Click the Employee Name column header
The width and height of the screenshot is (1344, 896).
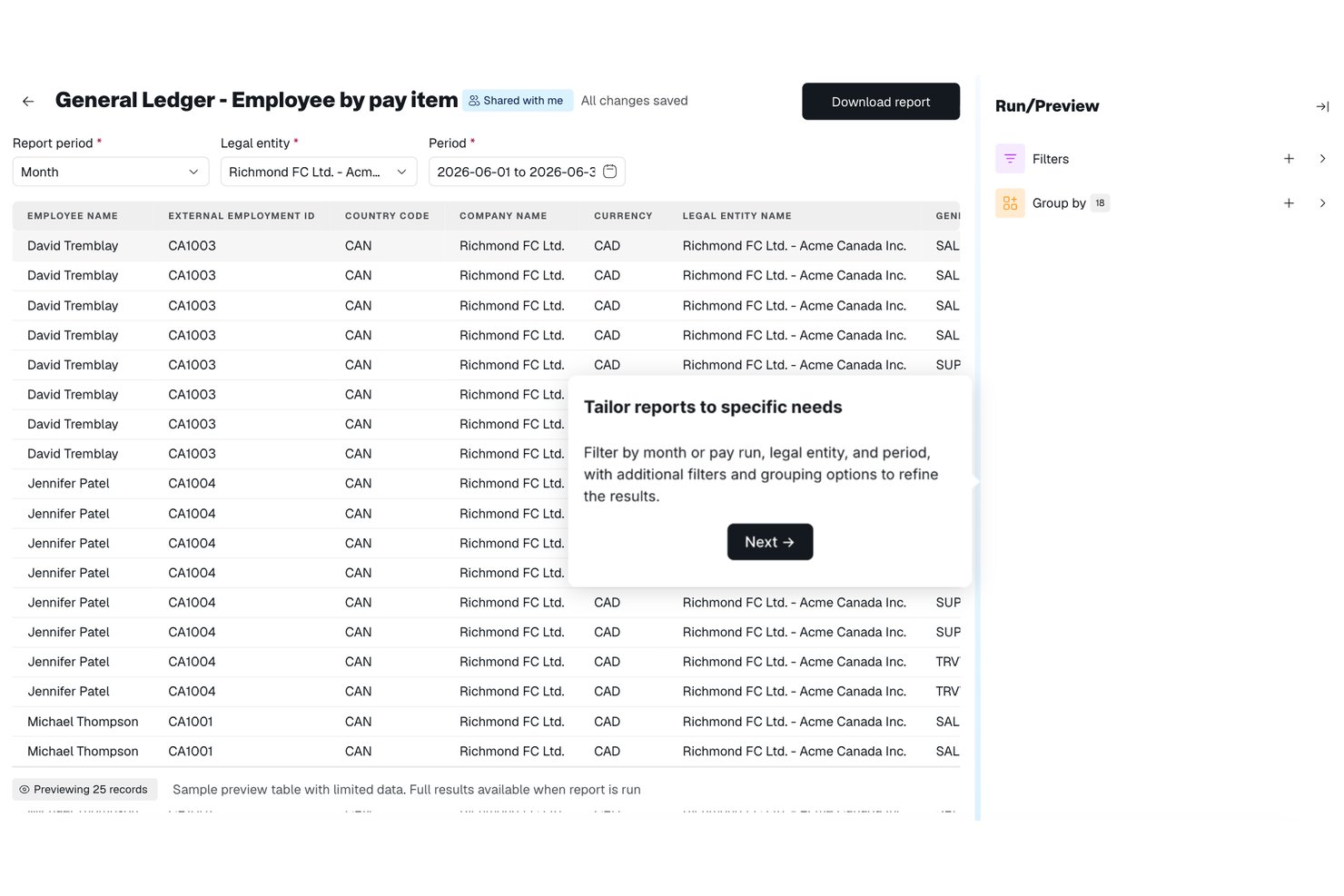[73, 216]
